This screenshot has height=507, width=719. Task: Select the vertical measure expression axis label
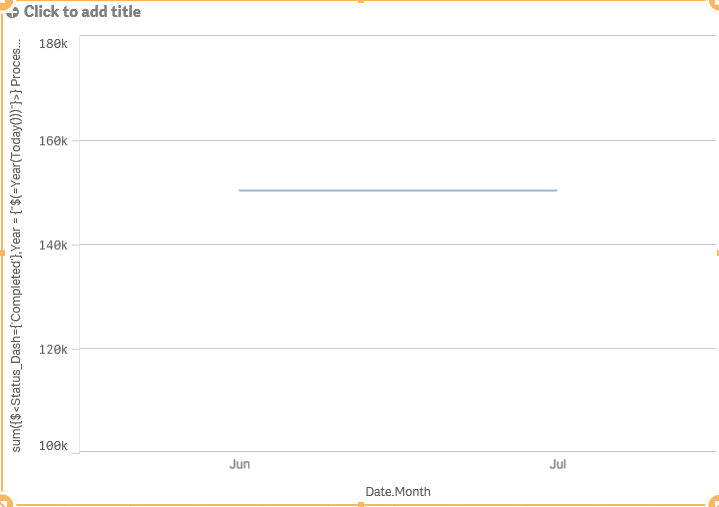pyautogui.click(x=17, y=245)
